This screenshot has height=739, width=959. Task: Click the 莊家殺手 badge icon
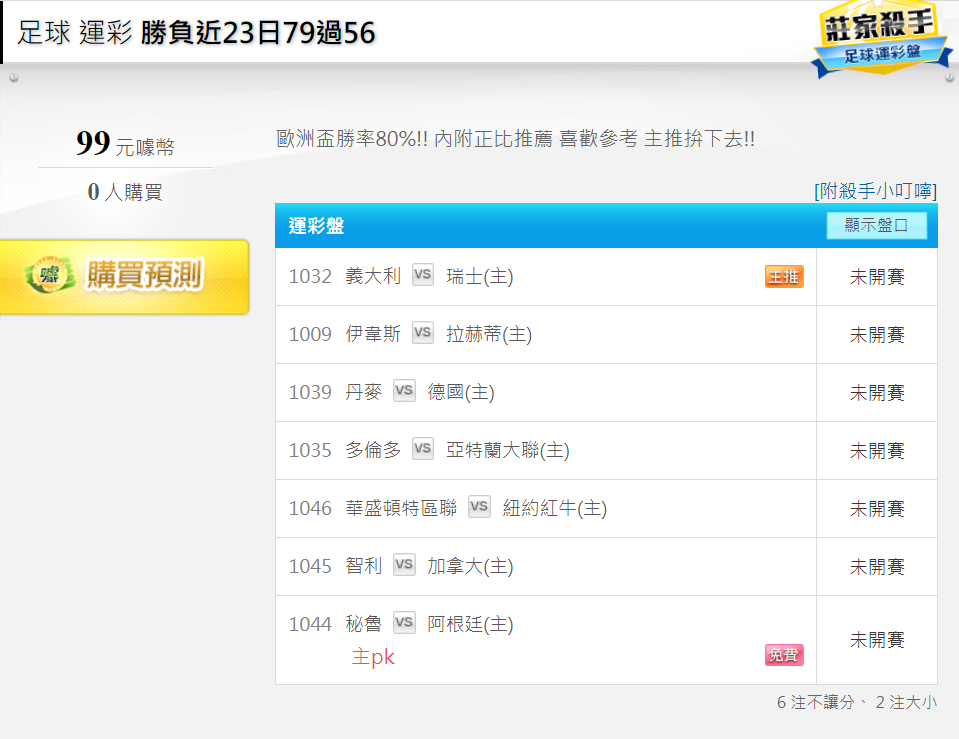coord(881,39)
